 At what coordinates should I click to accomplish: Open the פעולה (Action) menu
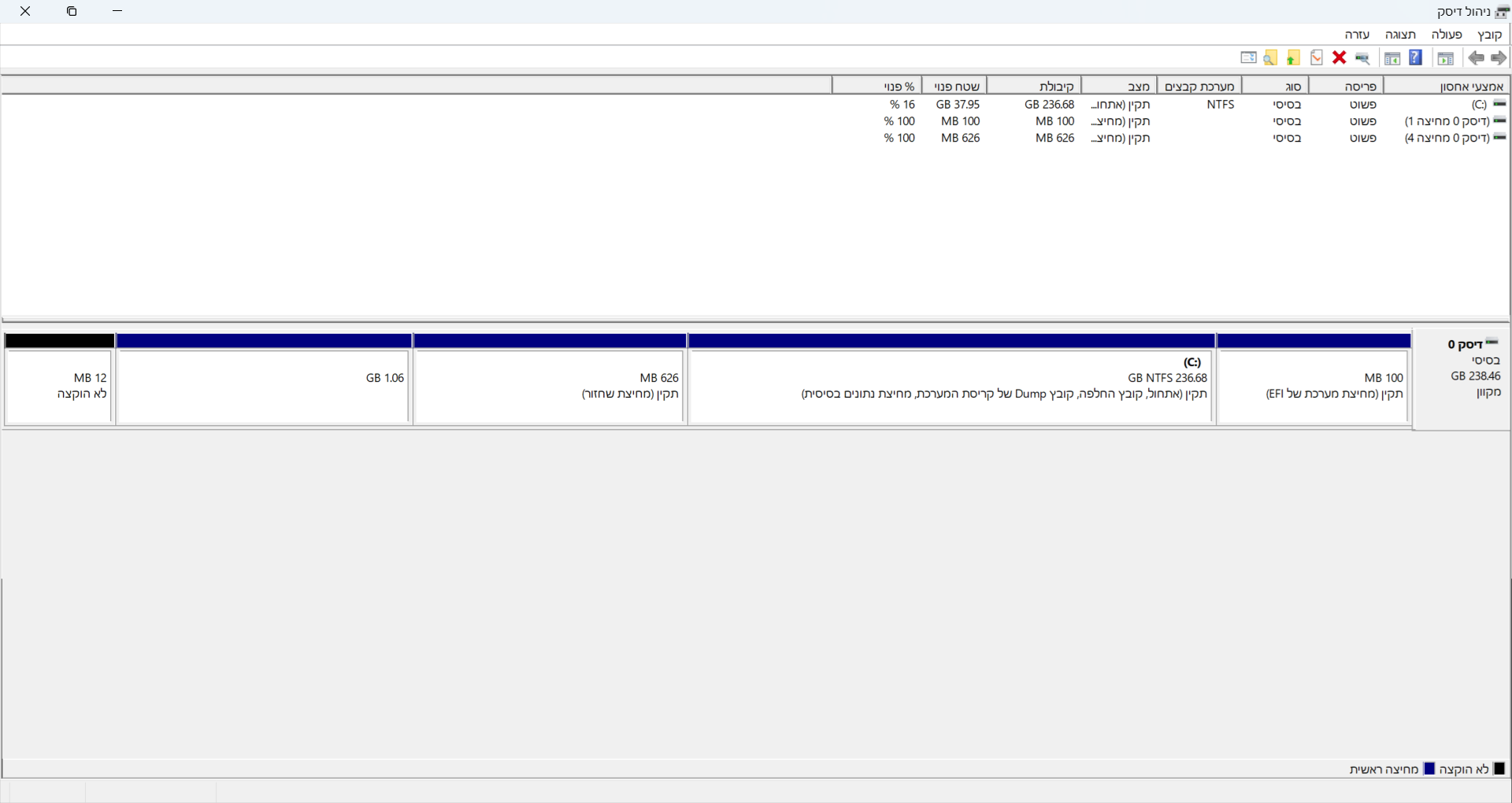point(1447,35)
